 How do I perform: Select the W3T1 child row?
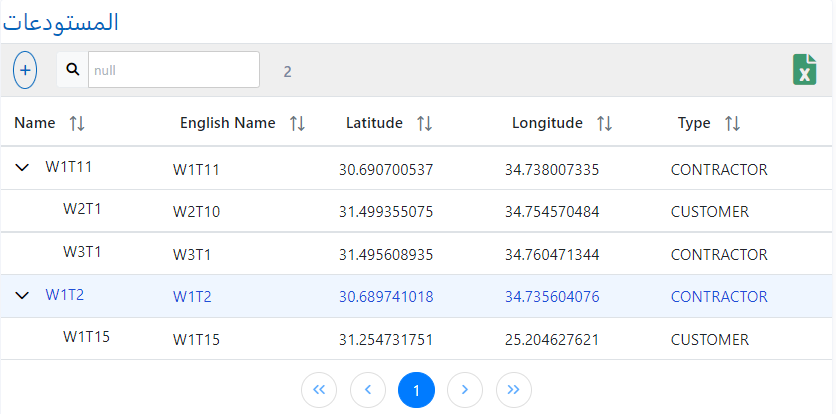(x=82, y=253)
